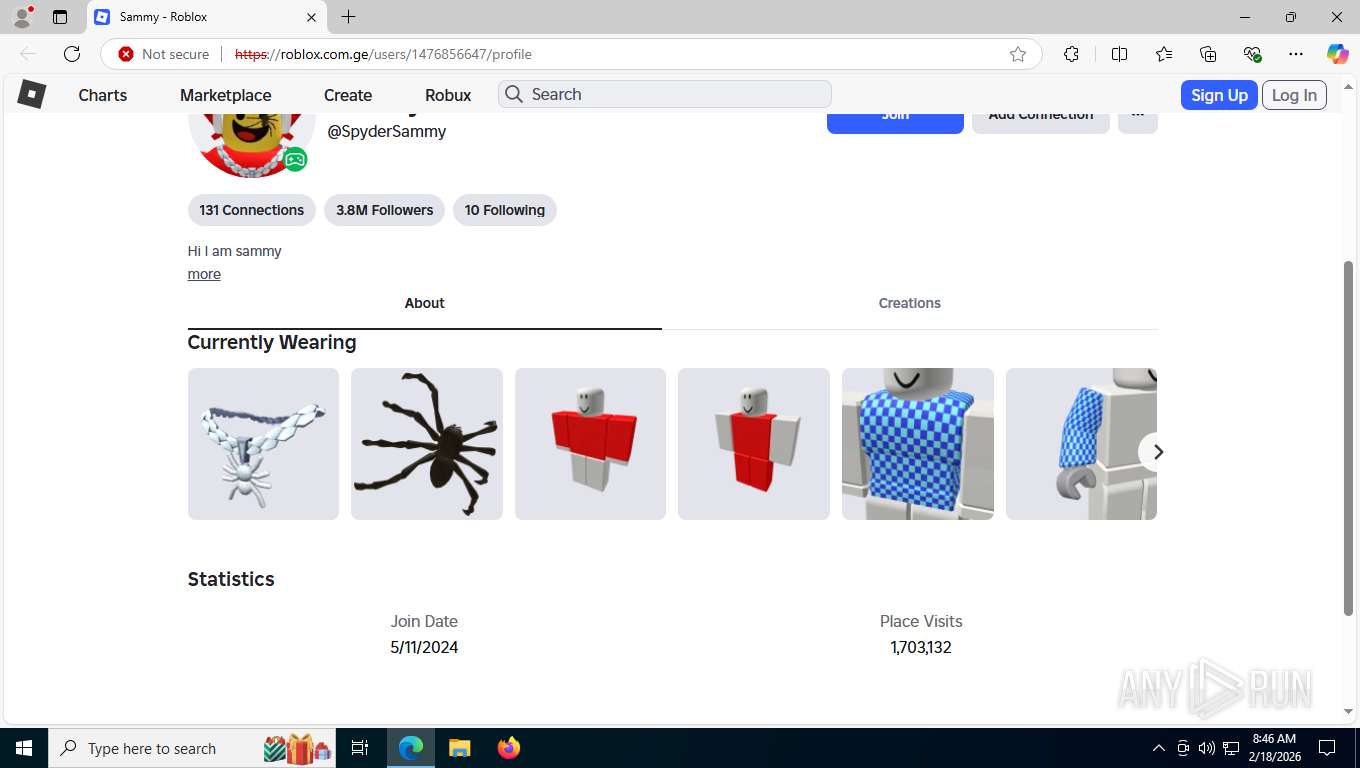
Task: Open Charts in navigation bar
Action: (103, 95)
